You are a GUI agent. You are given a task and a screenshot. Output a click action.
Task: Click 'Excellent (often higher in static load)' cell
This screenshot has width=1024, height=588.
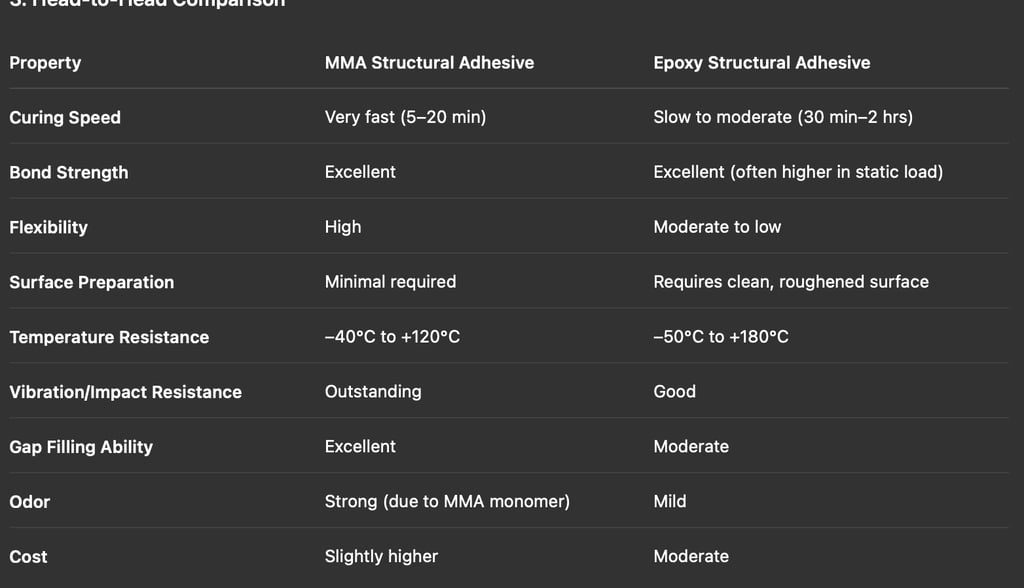pyautogui.click(x=797, y=173)
